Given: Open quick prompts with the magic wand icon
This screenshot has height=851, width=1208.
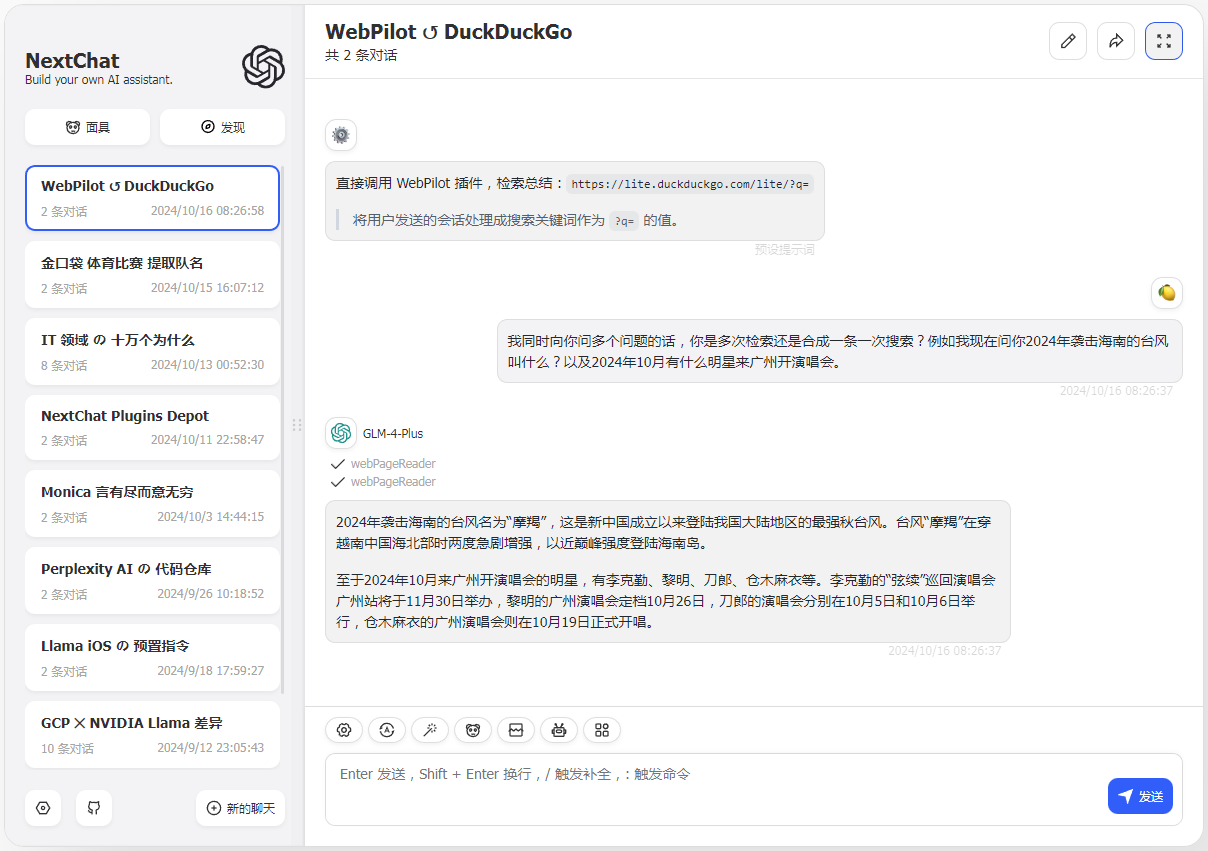Looking at the screenshot, I should point(430,730).
